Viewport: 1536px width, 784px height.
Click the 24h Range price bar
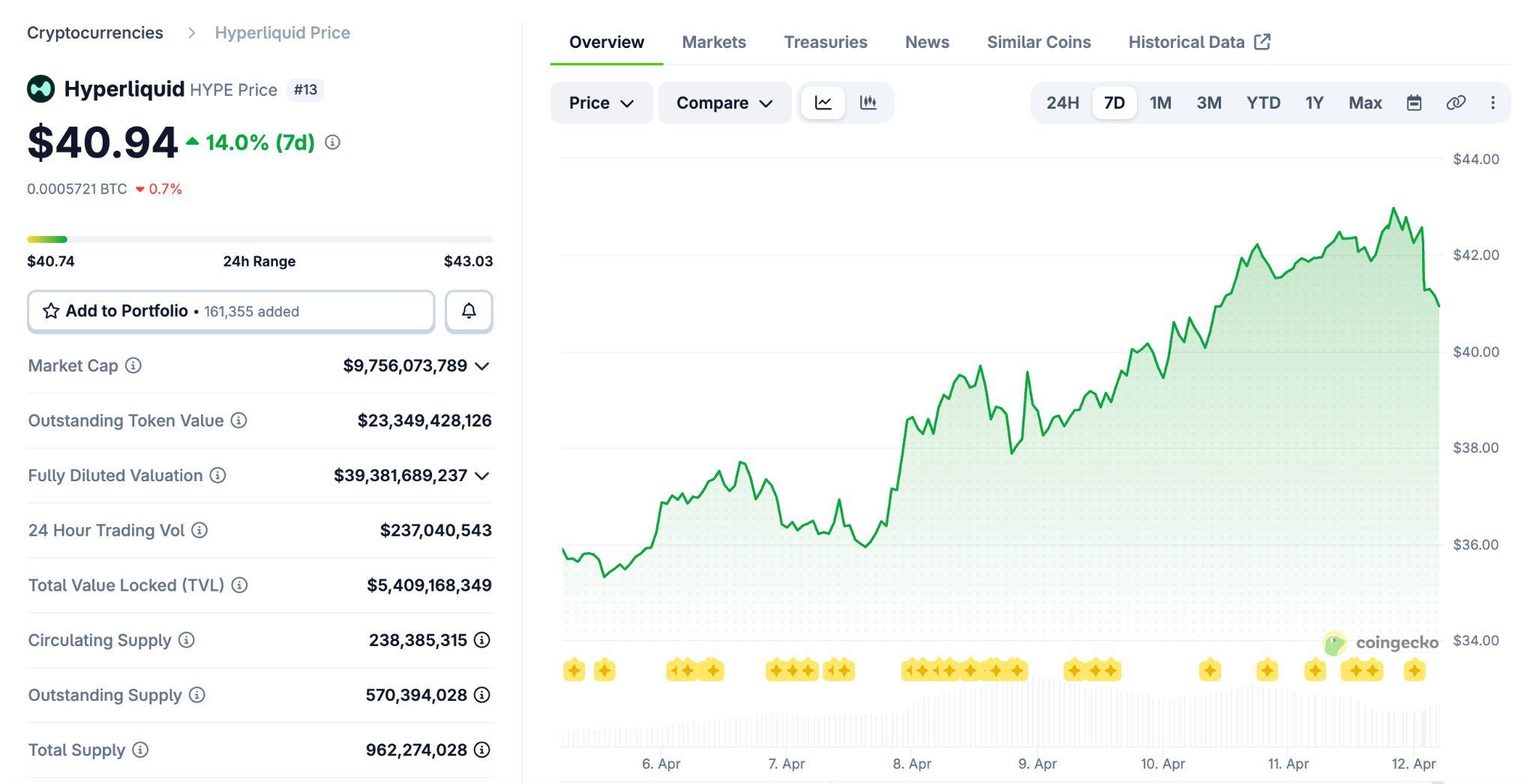coord(259,240)
